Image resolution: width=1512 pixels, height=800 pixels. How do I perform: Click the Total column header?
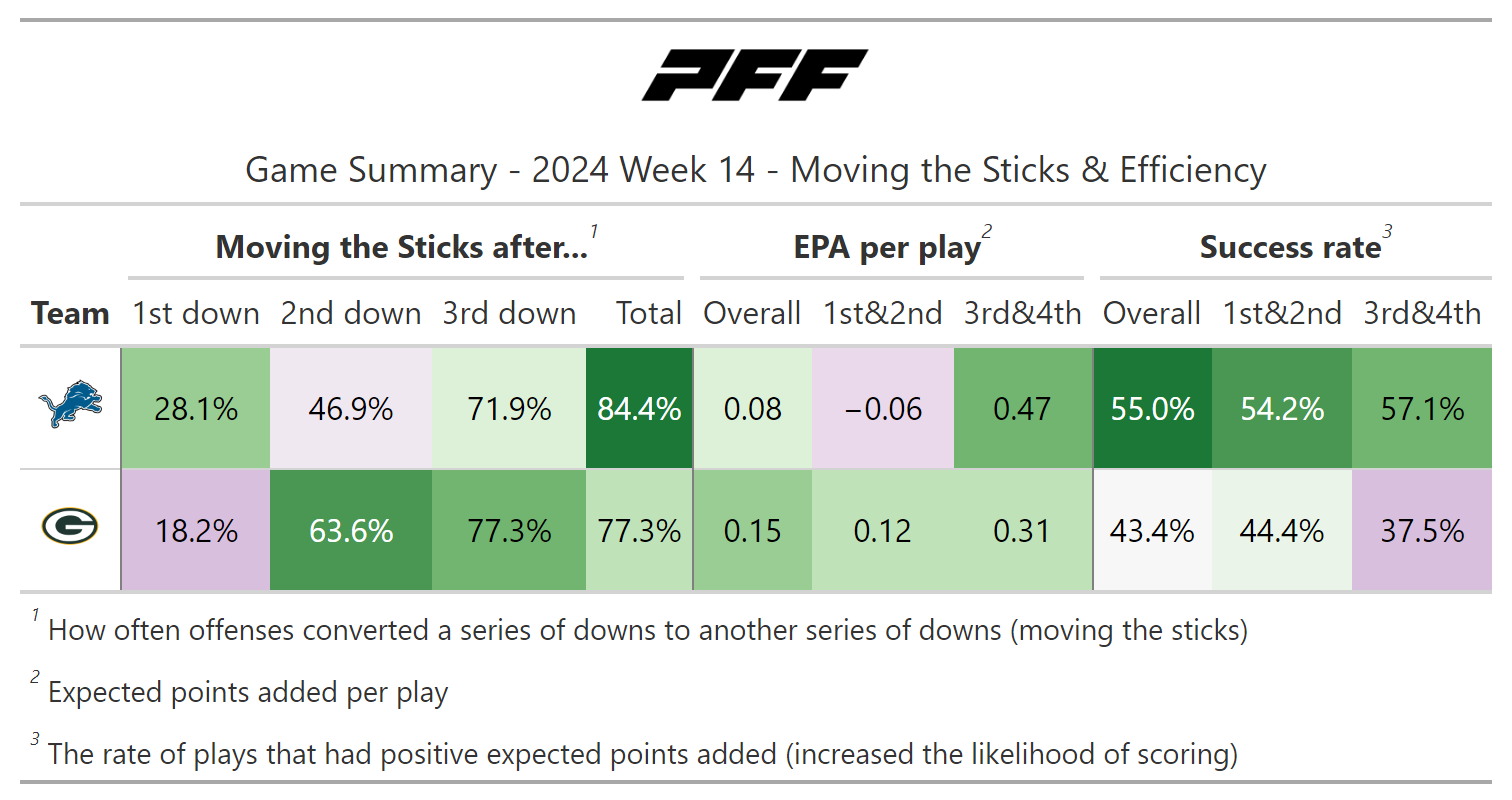649,313
